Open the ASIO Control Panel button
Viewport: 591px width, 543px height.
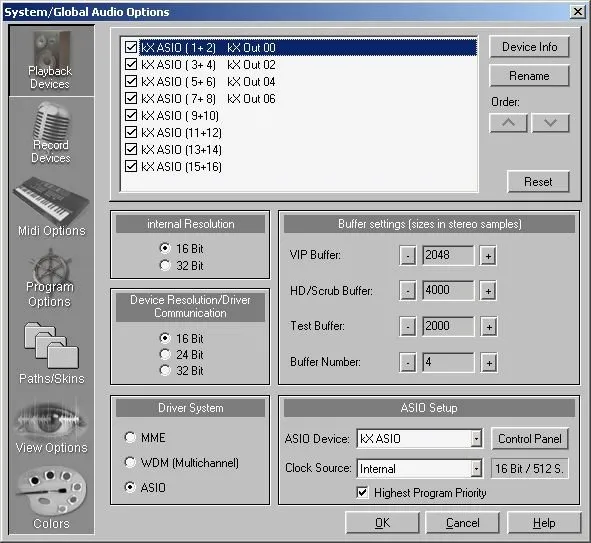point(530,439)
